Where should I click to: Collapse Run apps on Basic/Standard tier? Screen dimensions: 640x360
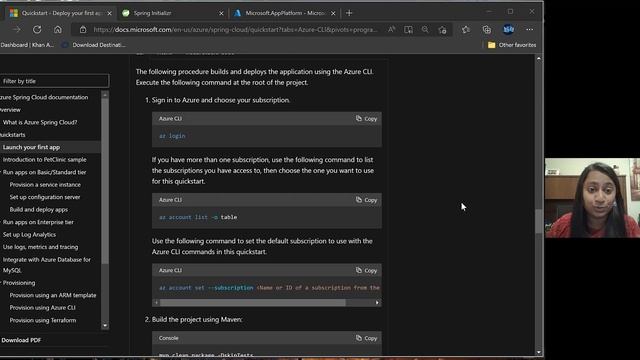coord(44,172)
